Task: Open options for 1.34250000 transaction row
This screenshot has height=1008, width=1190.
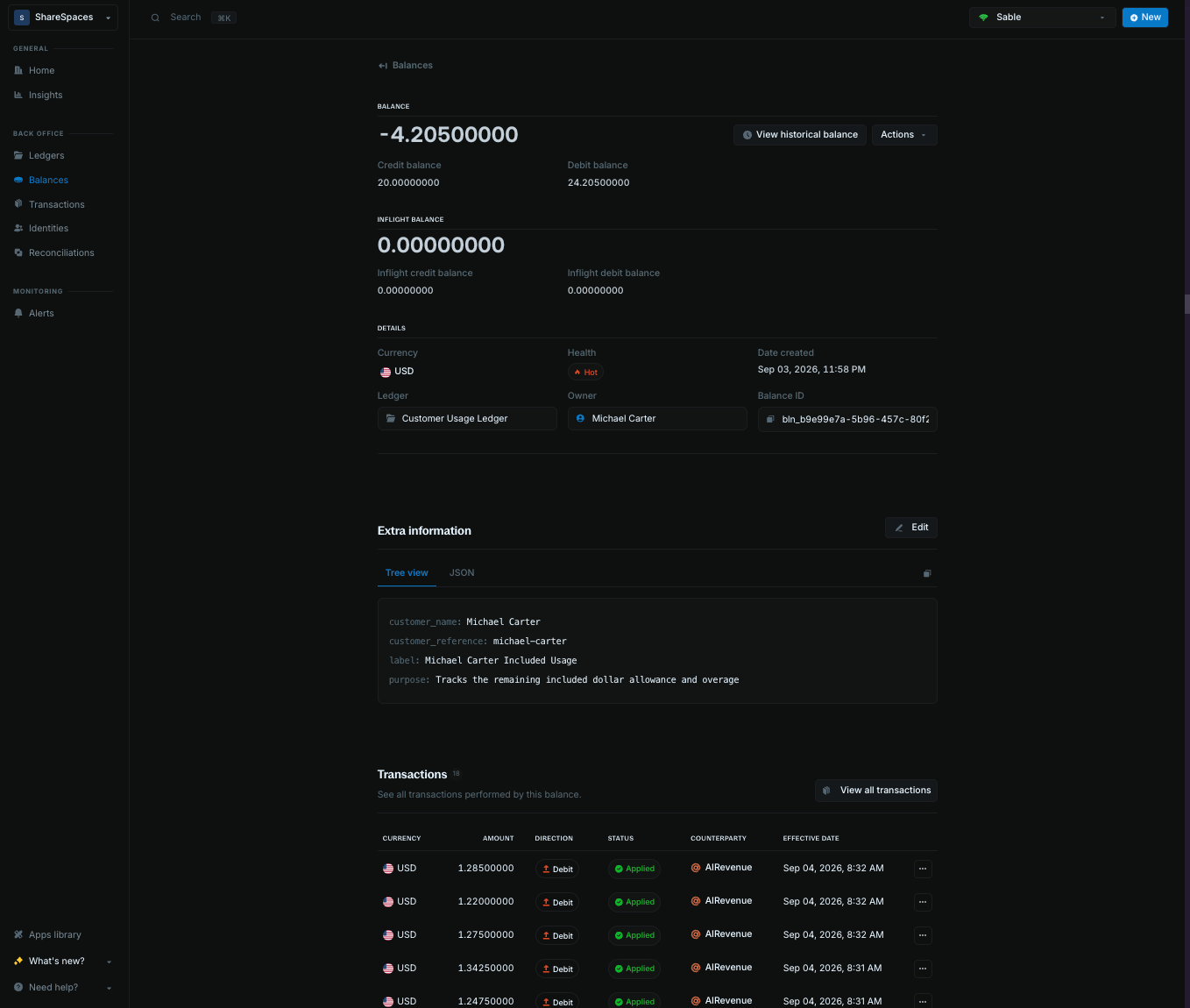Action: (923, 969)
